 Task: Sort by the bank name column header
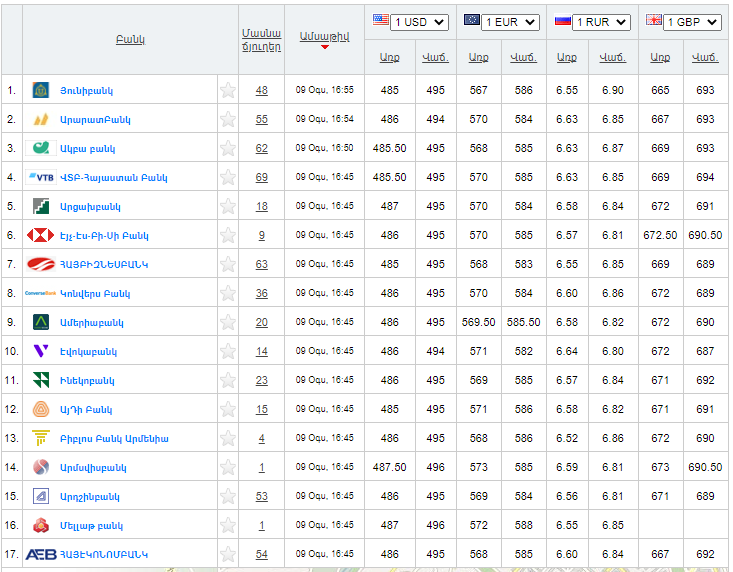pyautogui.click(x=130, y=39)
